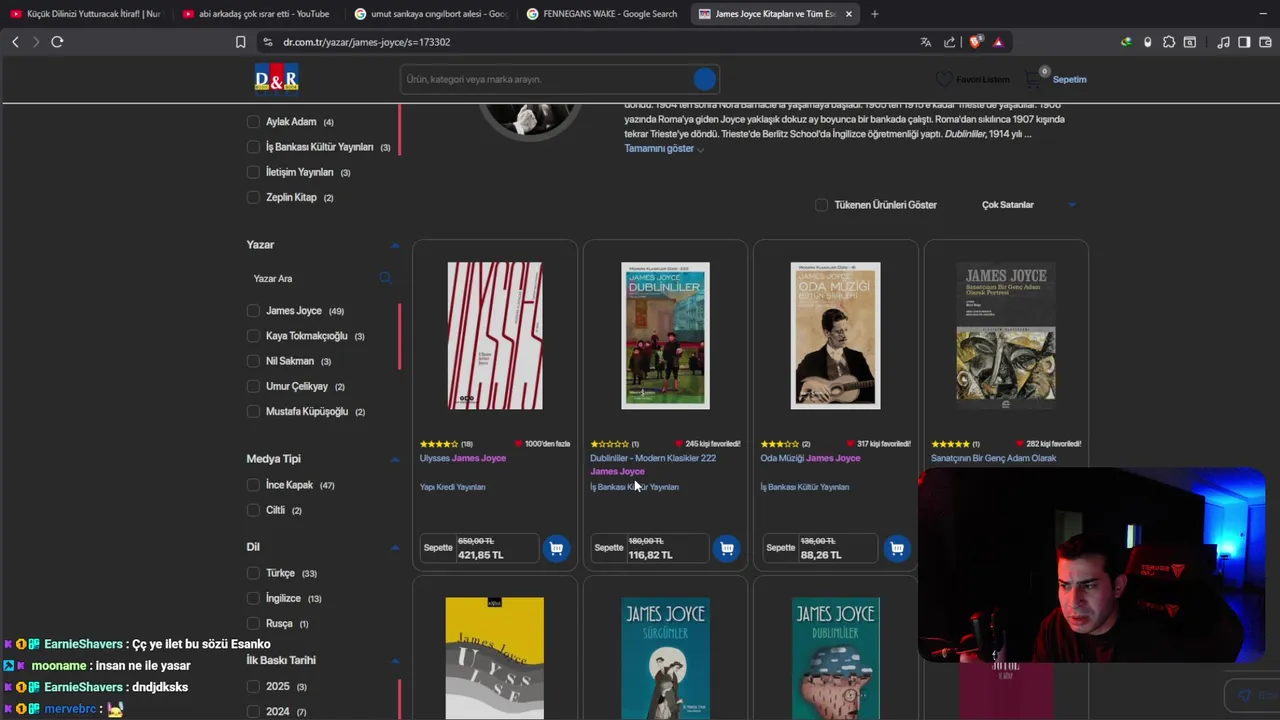Click the Favori Listem heart icon
The image size is (1280, 720).
[943, 79]
